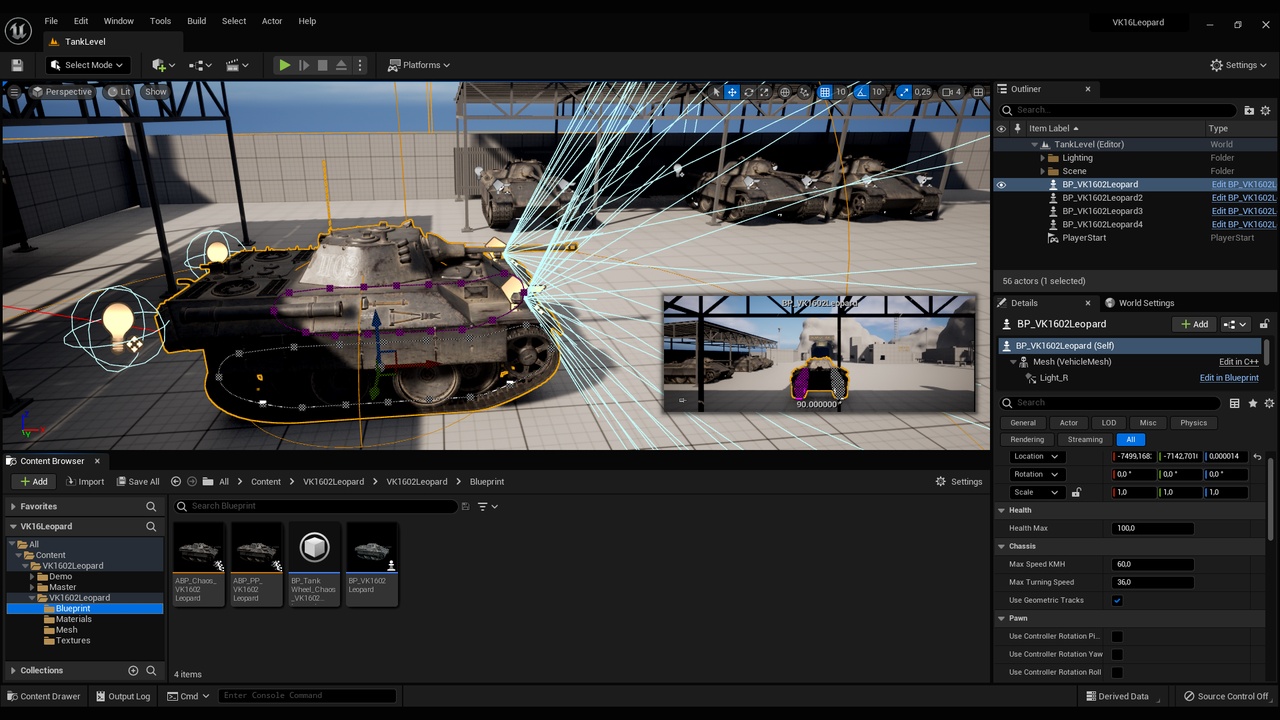This screenshot has height=720, width=1280.
Task: Select the Scale tool in viewport
Action: pyautogui.click(x=764, y=92)
